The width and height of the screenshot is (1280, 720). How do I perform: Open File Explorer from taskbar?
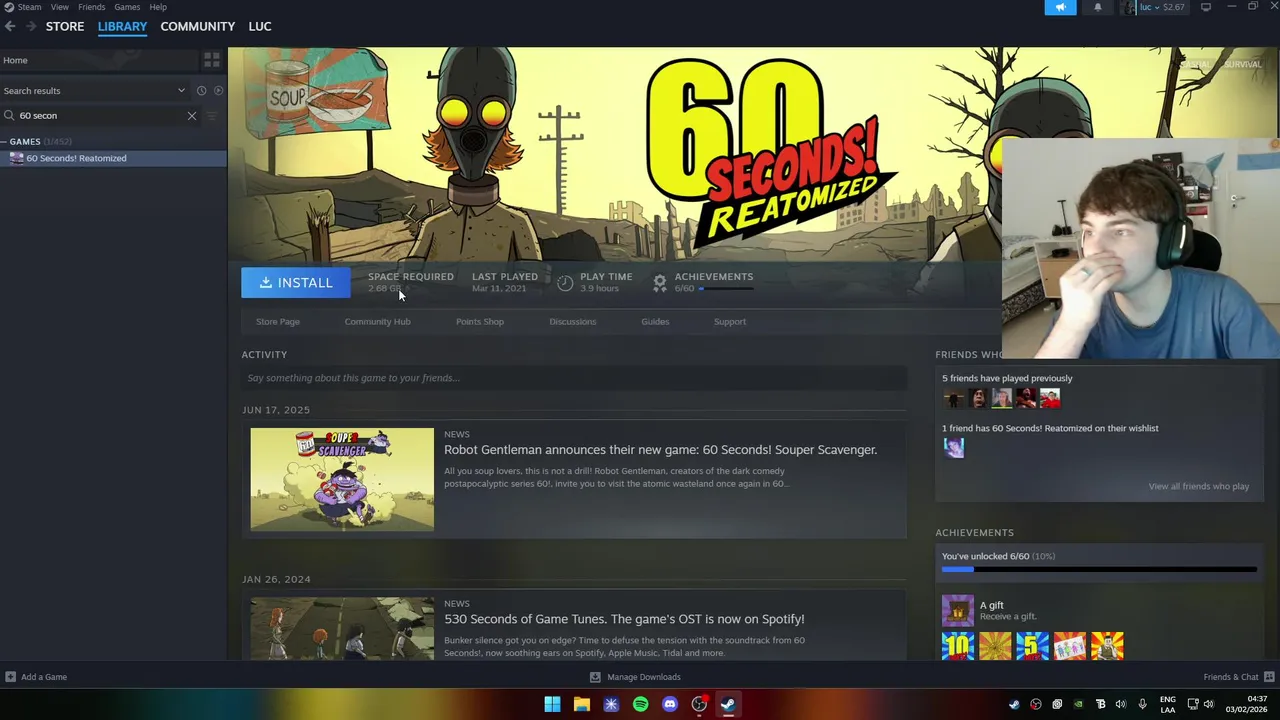(x=582, y=704)
